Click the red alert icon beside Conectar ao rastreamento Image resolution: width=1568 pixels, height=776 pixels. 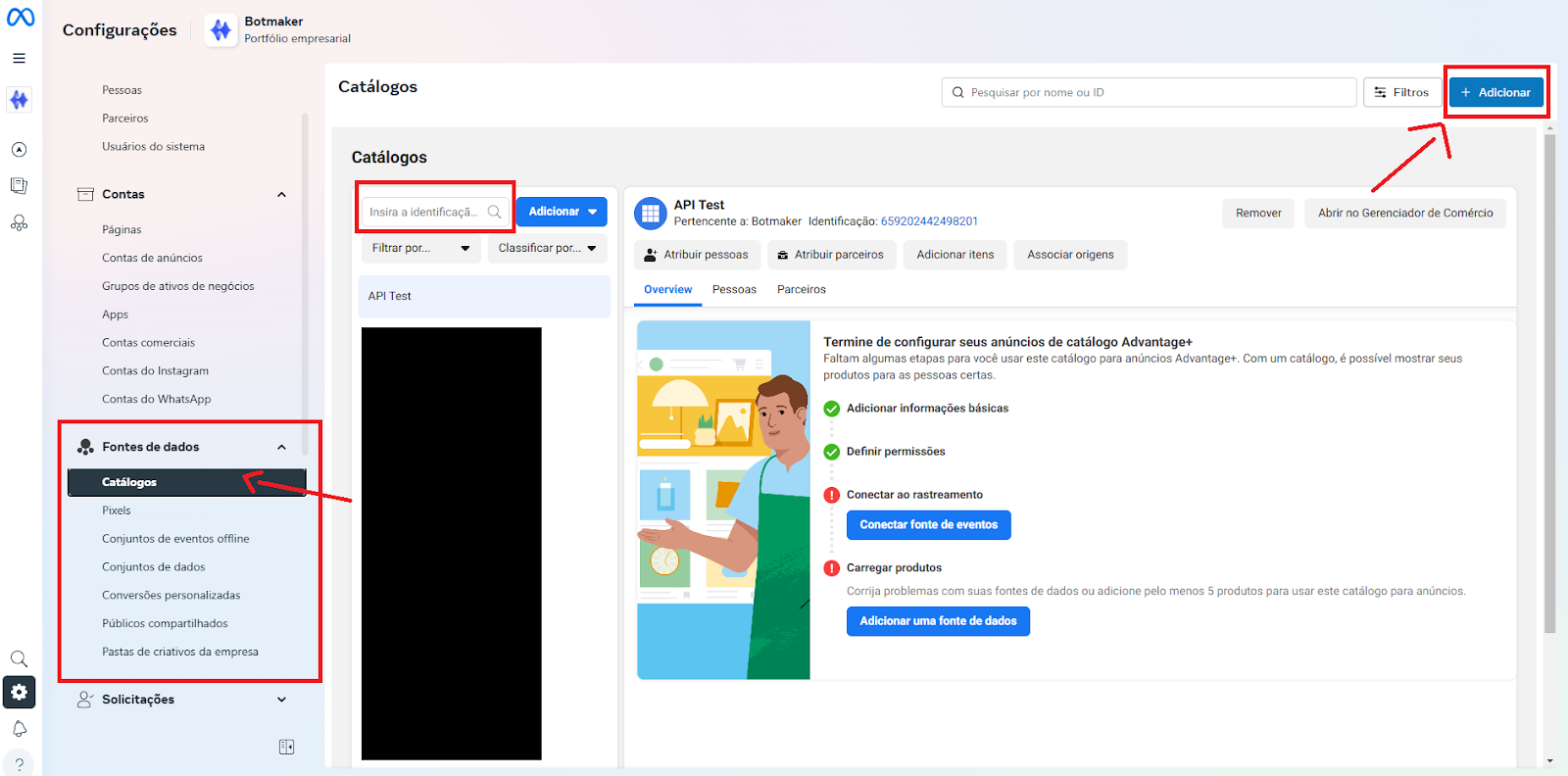[832, 495]
